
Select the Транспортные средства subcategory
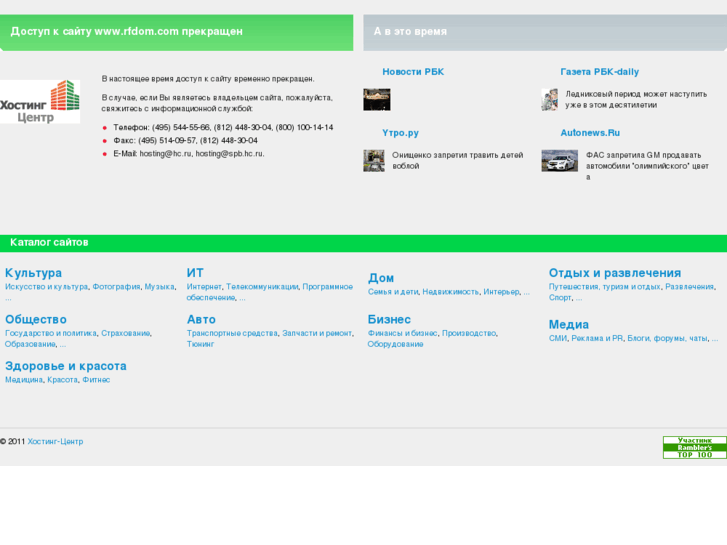pos(232,333)
